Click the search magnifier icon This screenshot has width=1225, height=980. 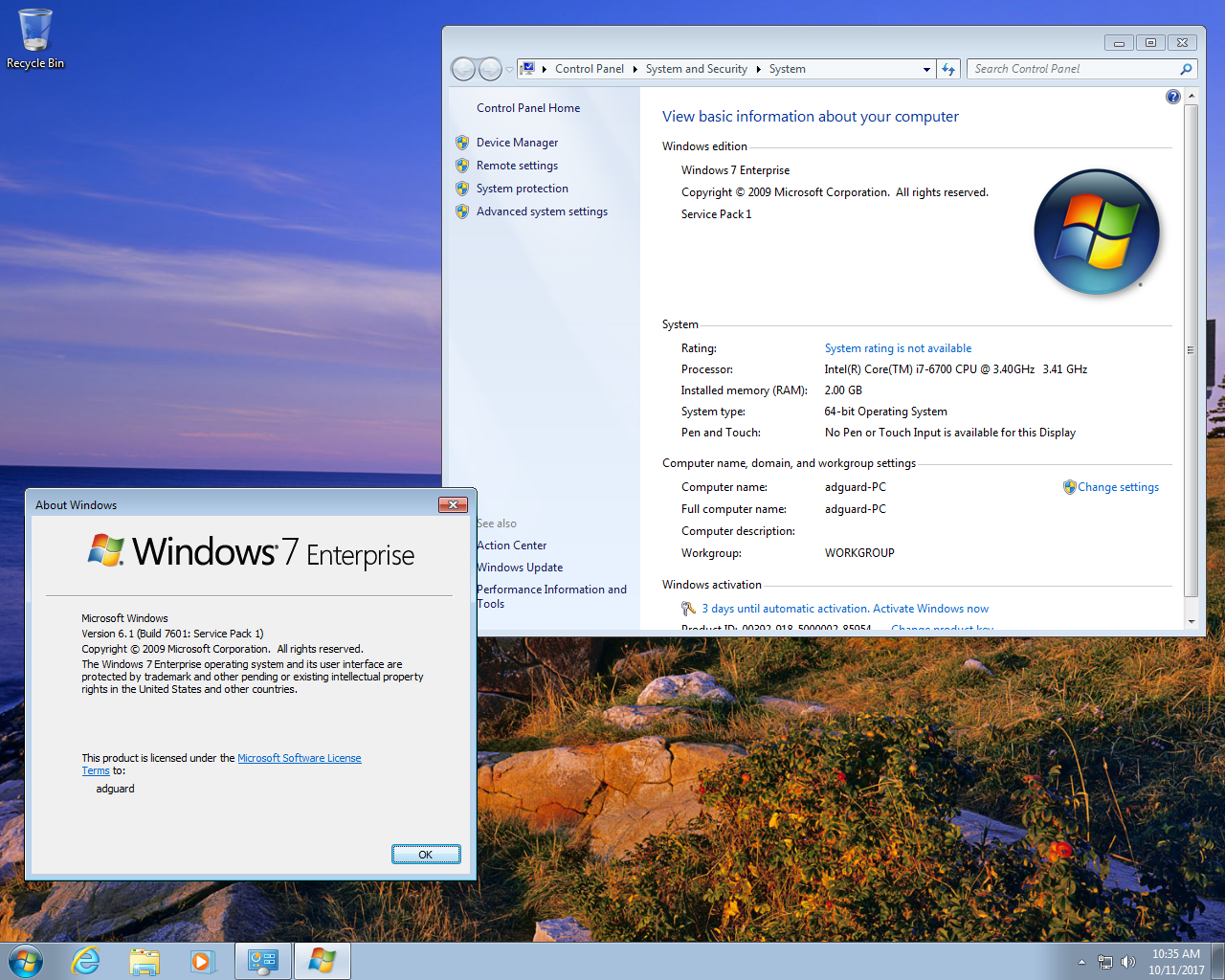1186,69
